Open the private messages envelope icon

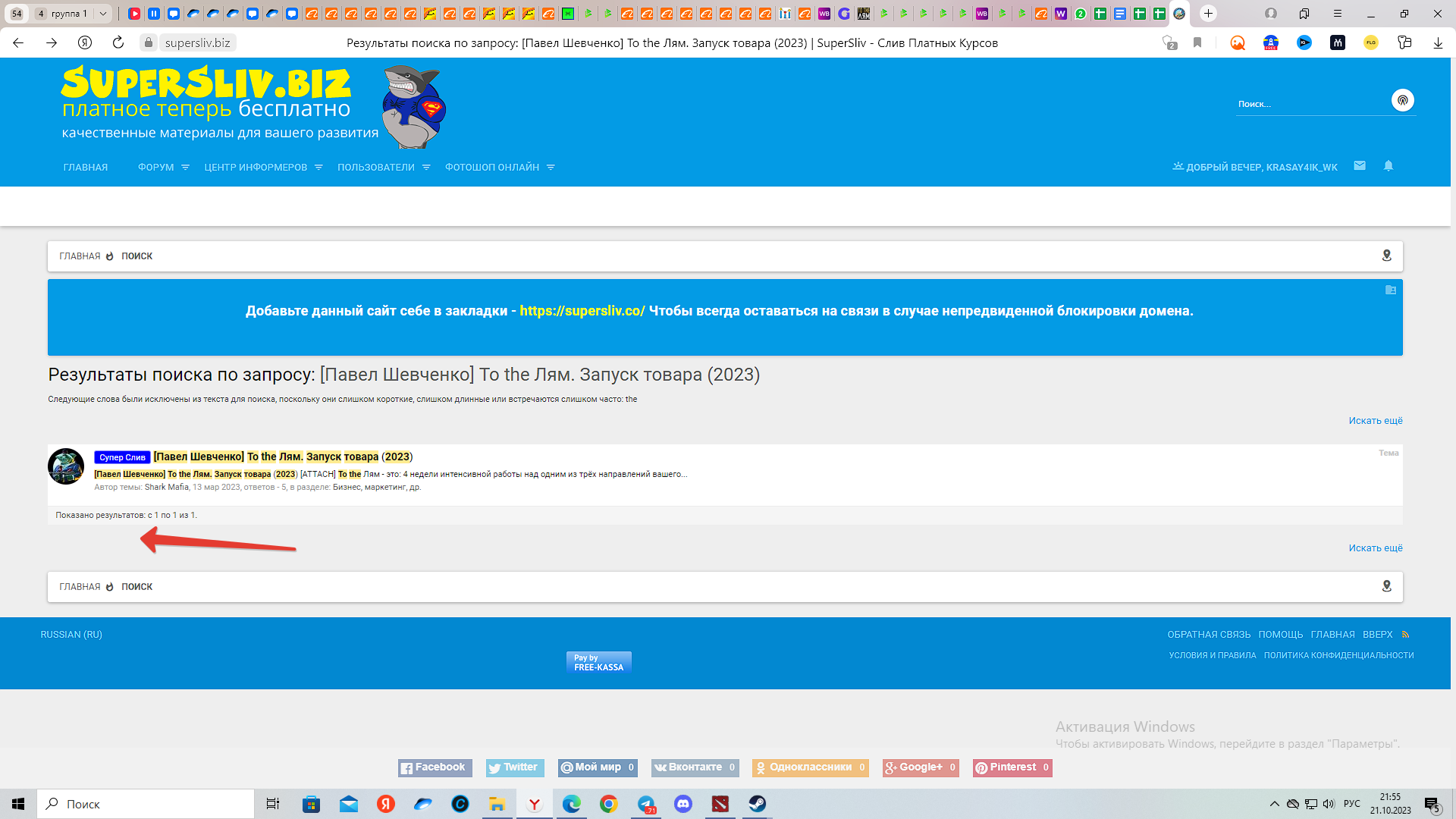point(1360,166)
